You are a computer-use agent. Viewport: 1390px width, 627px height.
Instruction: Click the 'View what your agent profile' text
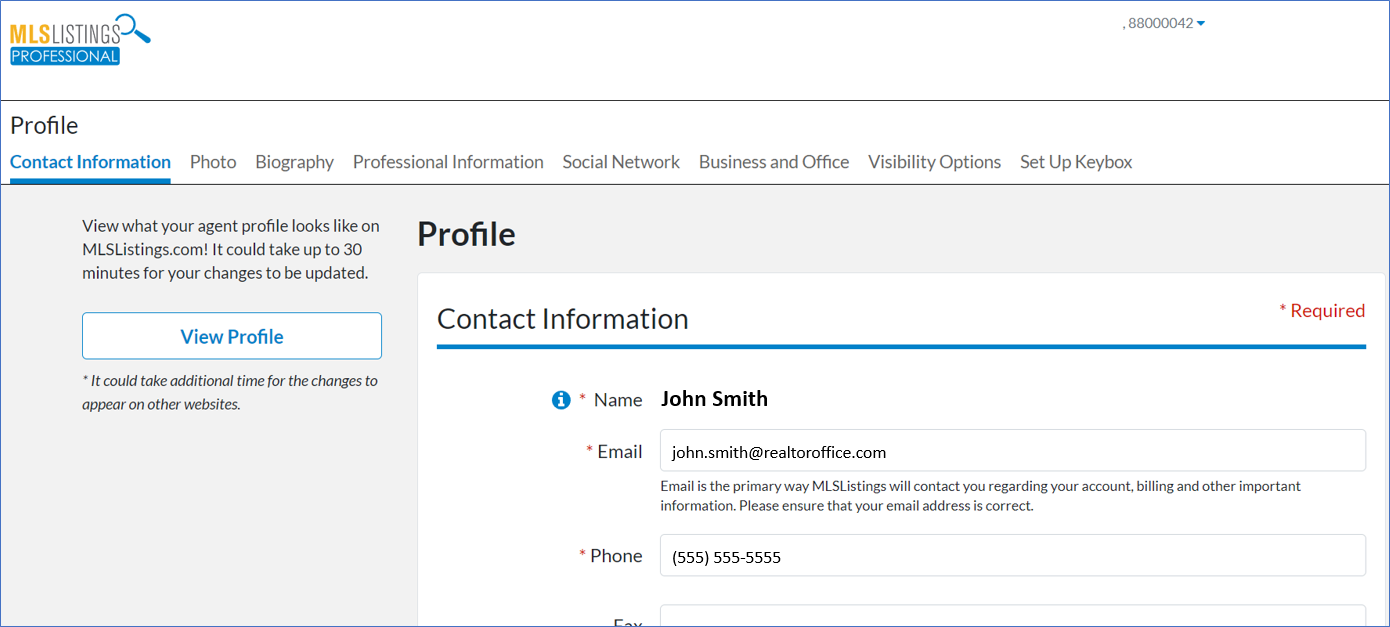[231, 249]
